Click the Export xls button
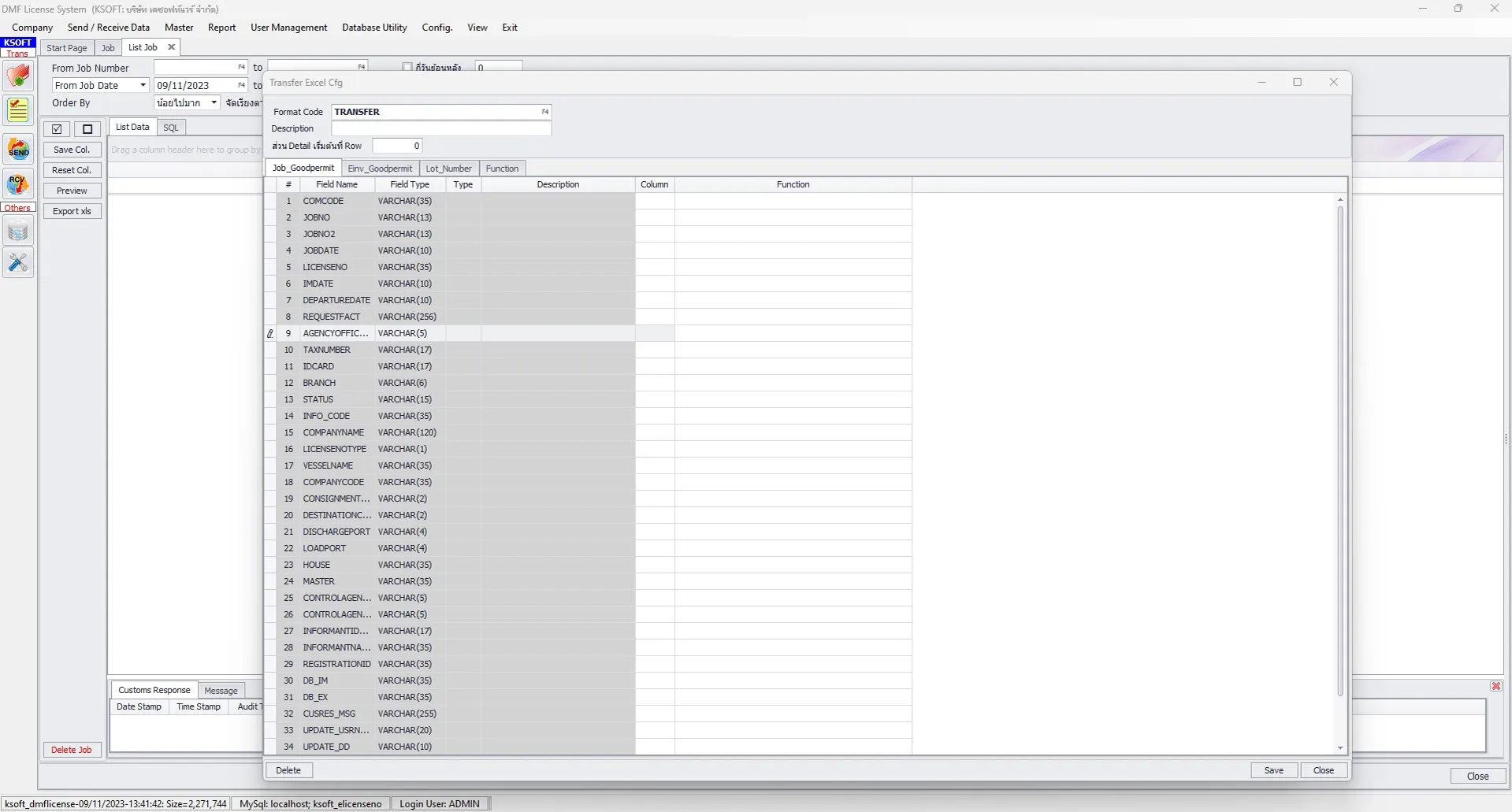Viewport: 1512px width, 812px height. 72,211
